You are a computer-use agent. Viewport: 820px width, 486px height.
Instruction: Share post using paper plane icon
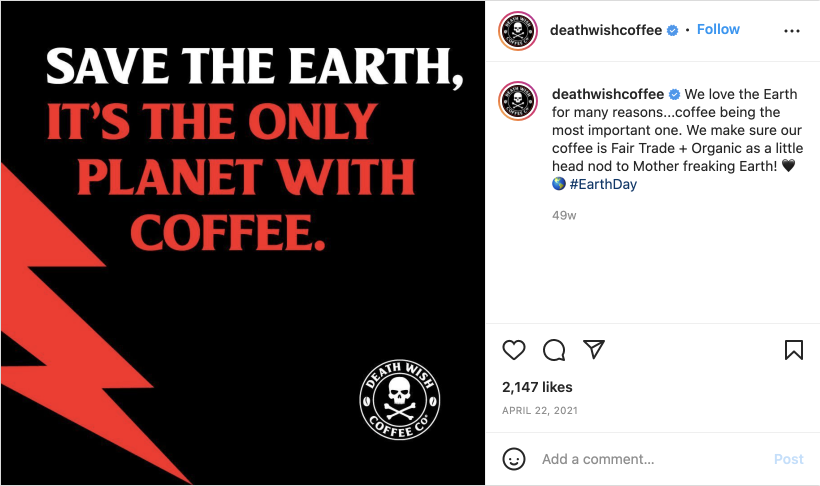594,349
